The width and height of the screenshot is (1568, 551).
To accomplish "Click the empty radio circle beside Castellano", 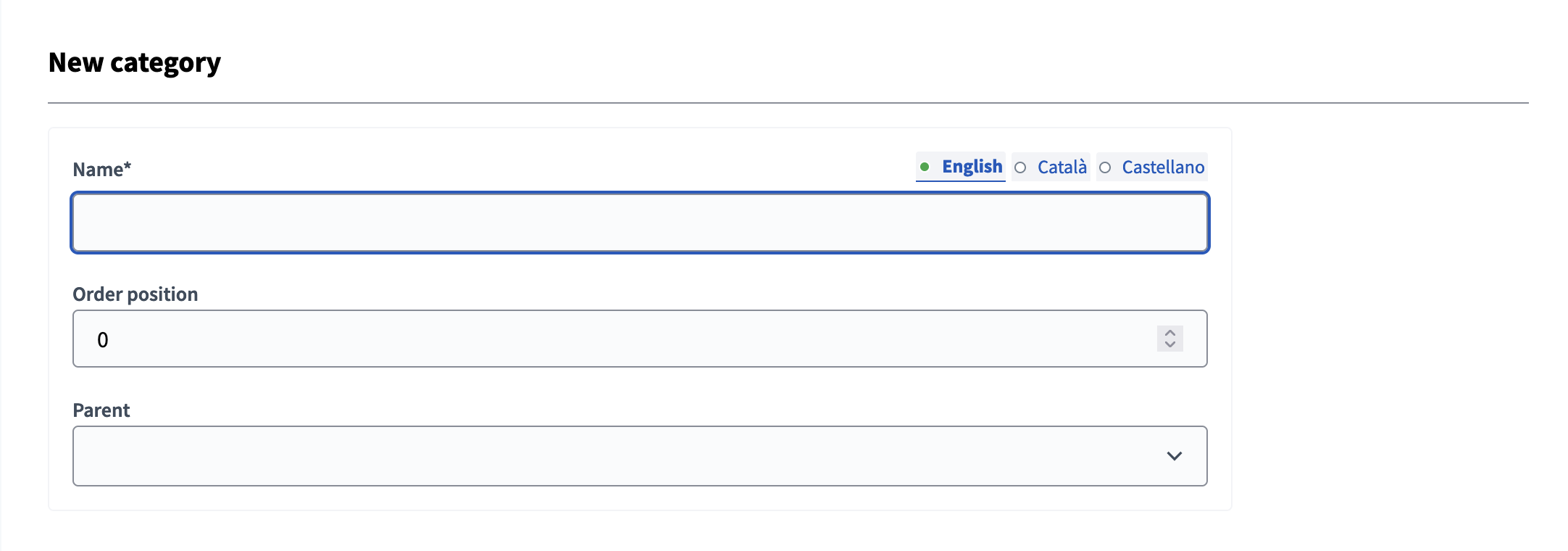I will pos(1106,167).
